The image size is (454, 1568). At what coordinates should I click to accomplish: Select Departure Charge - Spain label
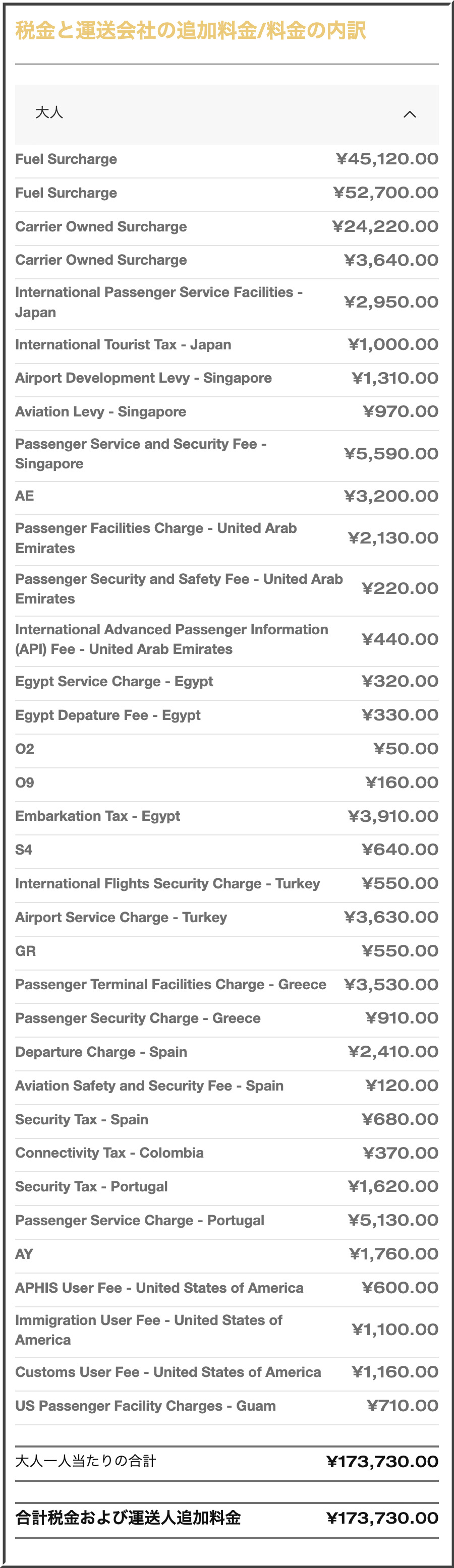click(101, 1052)
